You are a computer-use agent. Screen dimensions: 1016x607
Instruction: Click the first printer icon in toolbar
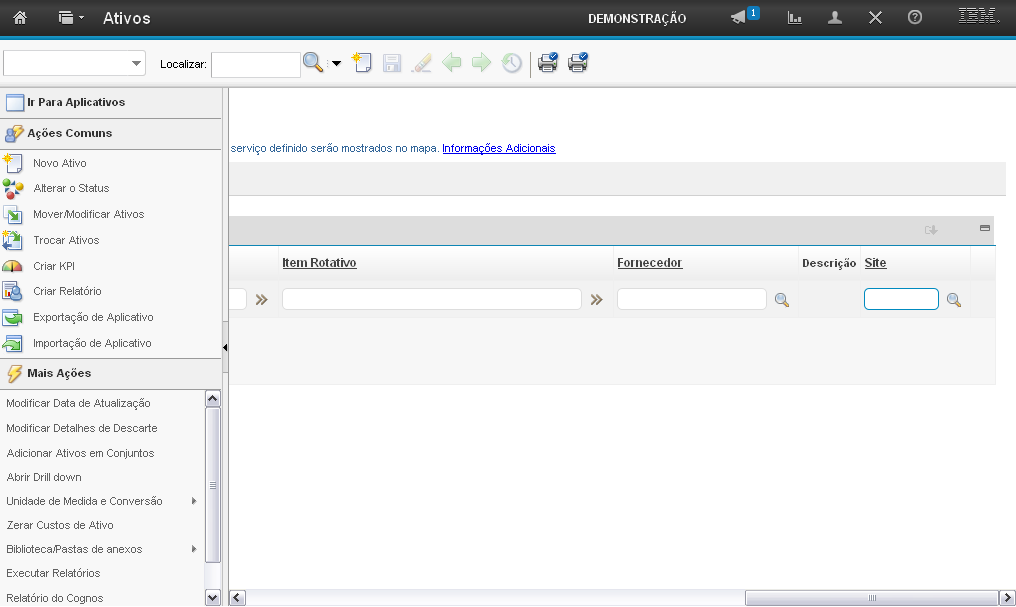click(548, 63)
